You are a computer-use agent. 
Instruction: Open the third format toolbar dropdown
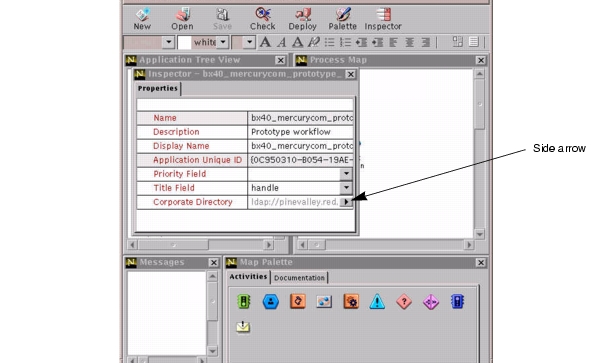[249, 42]
